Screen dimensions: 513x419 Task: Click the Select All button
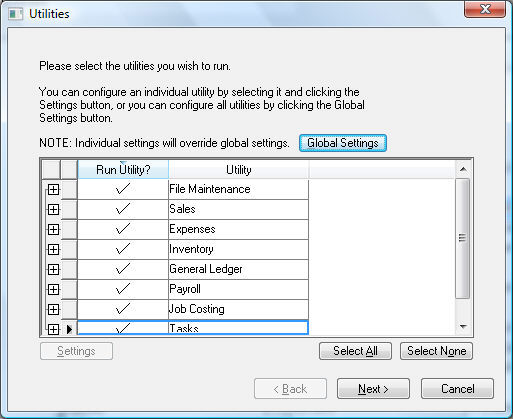pyautogui.click(x=355, y=351)
